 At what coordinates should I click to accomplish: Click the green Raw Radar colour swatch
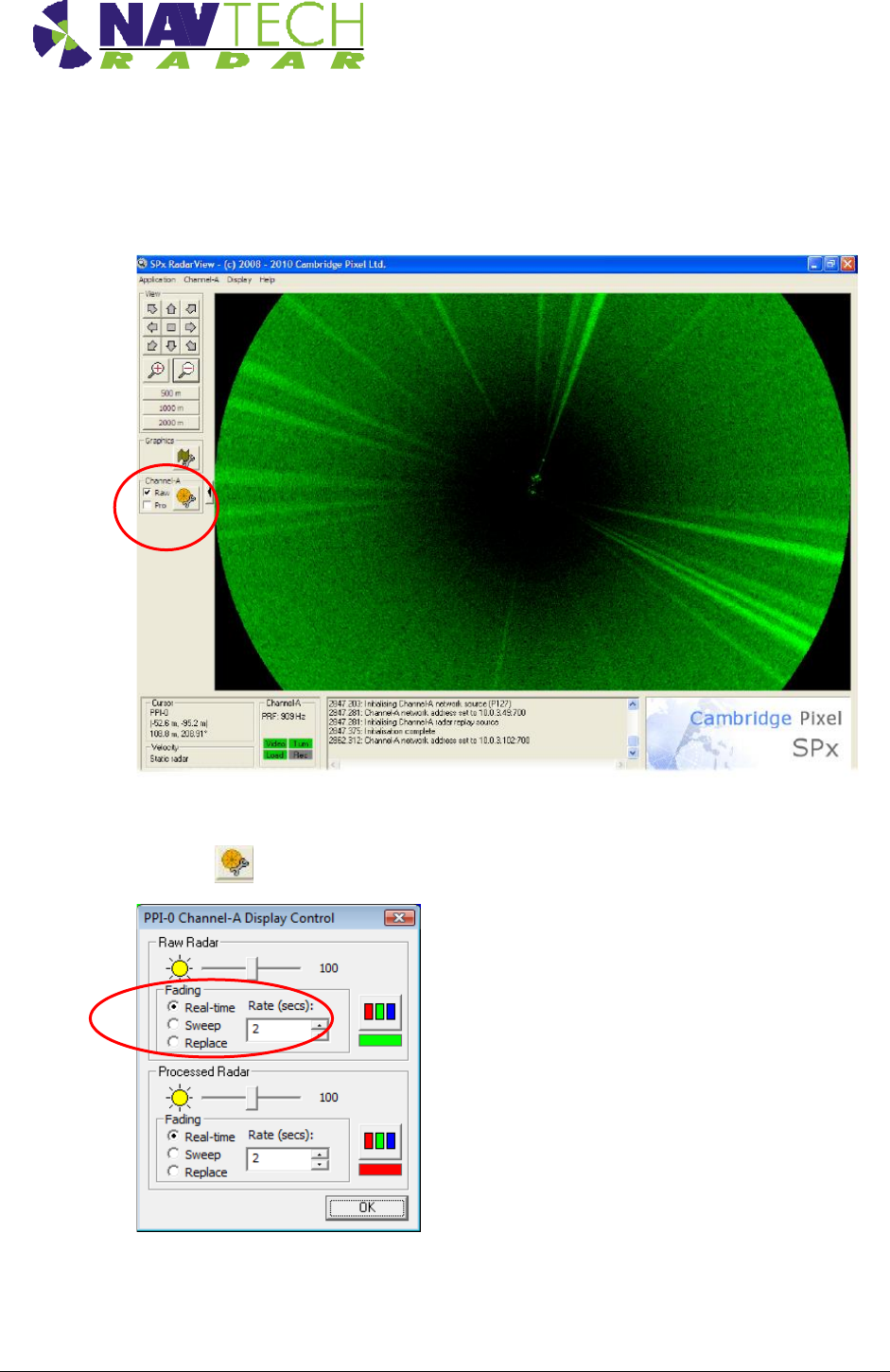click(x=380, y=1040)
